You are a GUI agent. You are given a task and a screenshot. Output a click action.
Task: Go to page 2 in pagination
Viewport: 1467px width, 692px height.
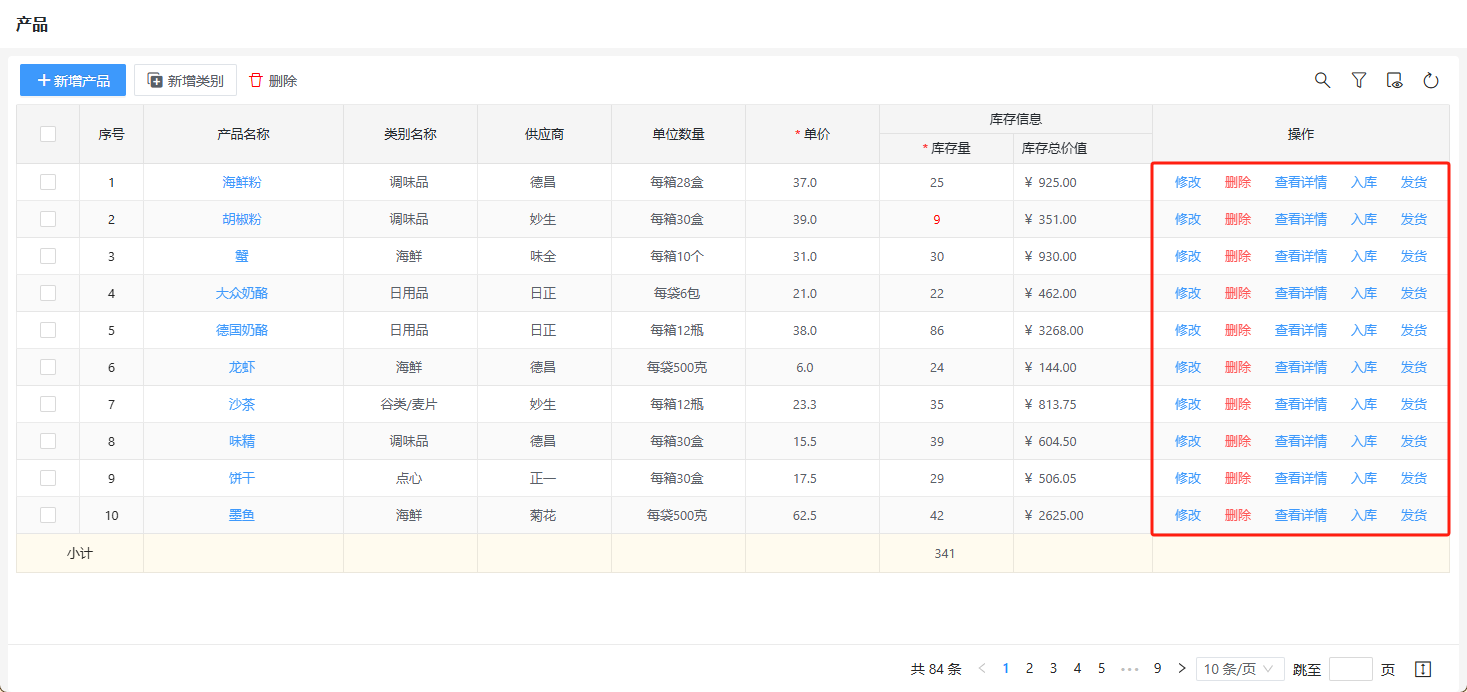tap(1029, 668)
